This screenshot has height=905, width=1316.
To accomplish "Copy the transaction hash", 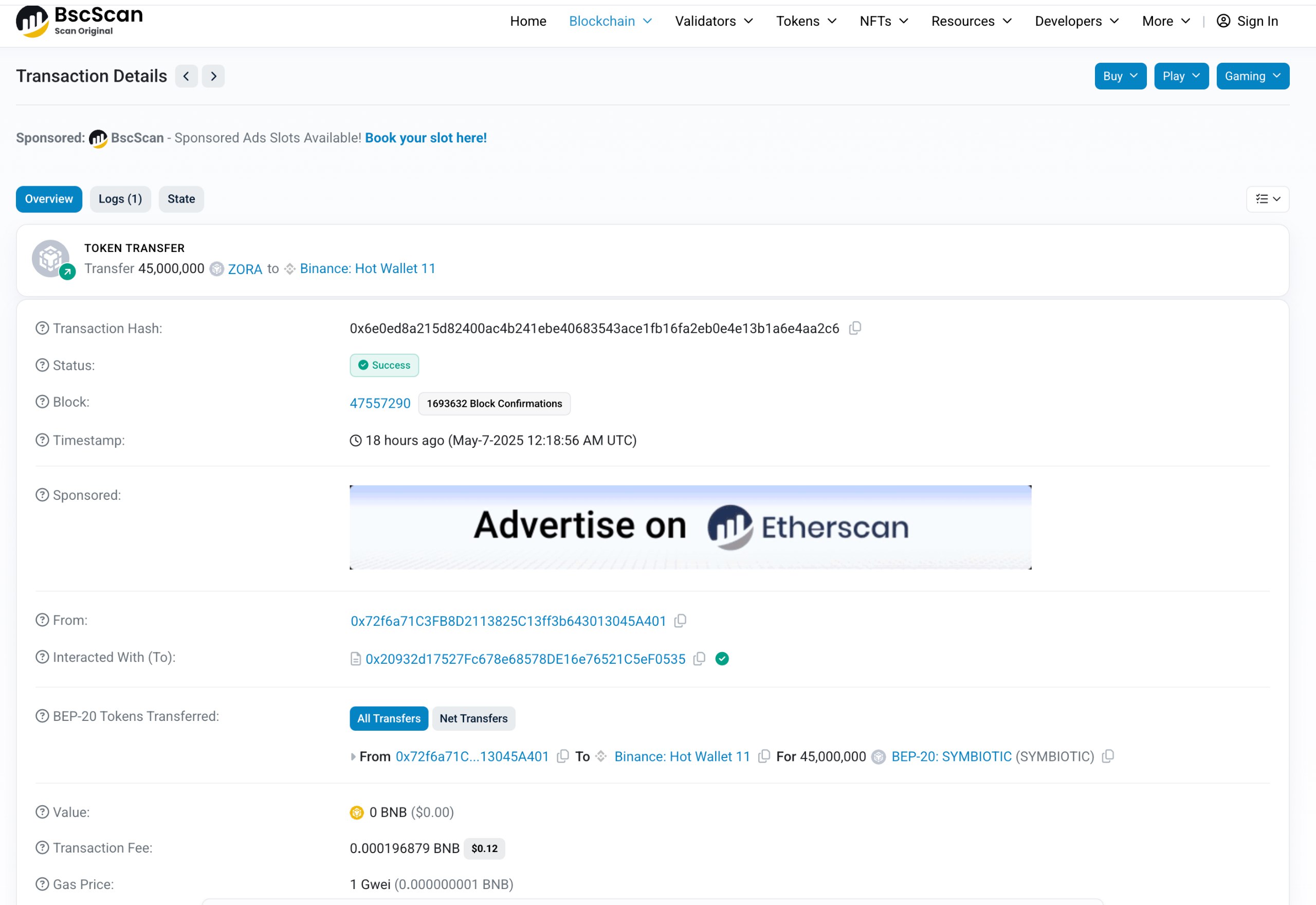I will (x=855, y=328).
